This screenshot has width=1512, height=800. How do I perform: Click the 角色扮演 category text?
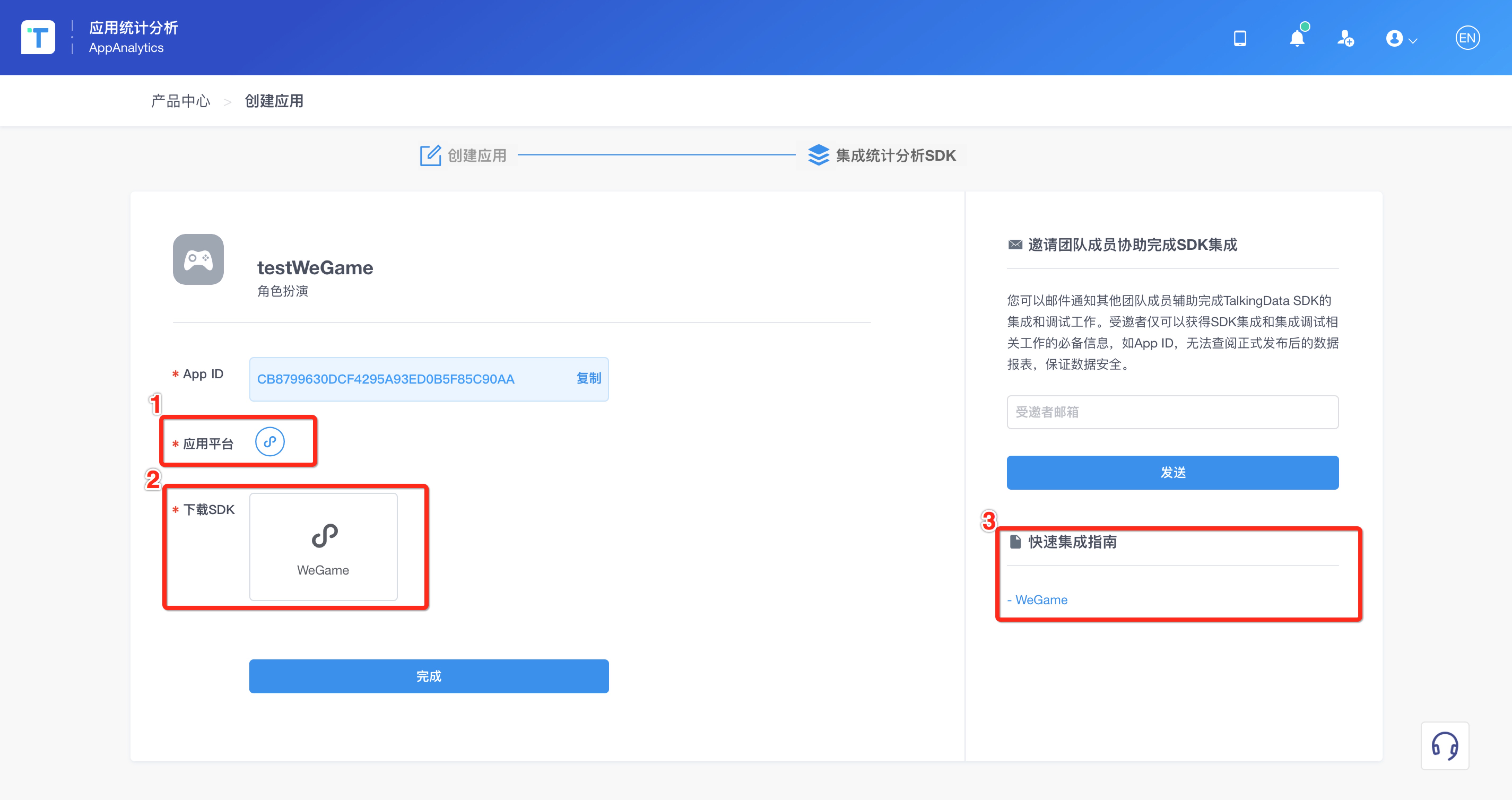(x=283, y=291)
